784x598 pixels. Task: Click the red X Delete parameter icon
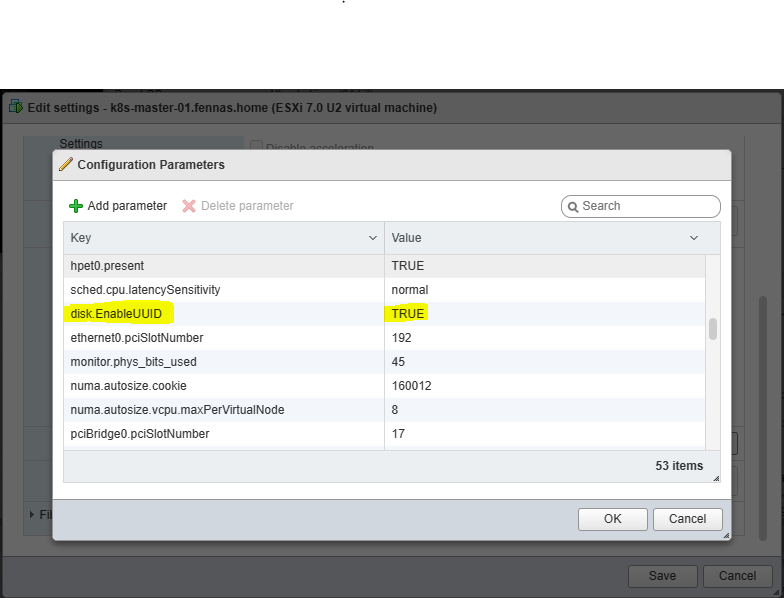click(188, 206)
